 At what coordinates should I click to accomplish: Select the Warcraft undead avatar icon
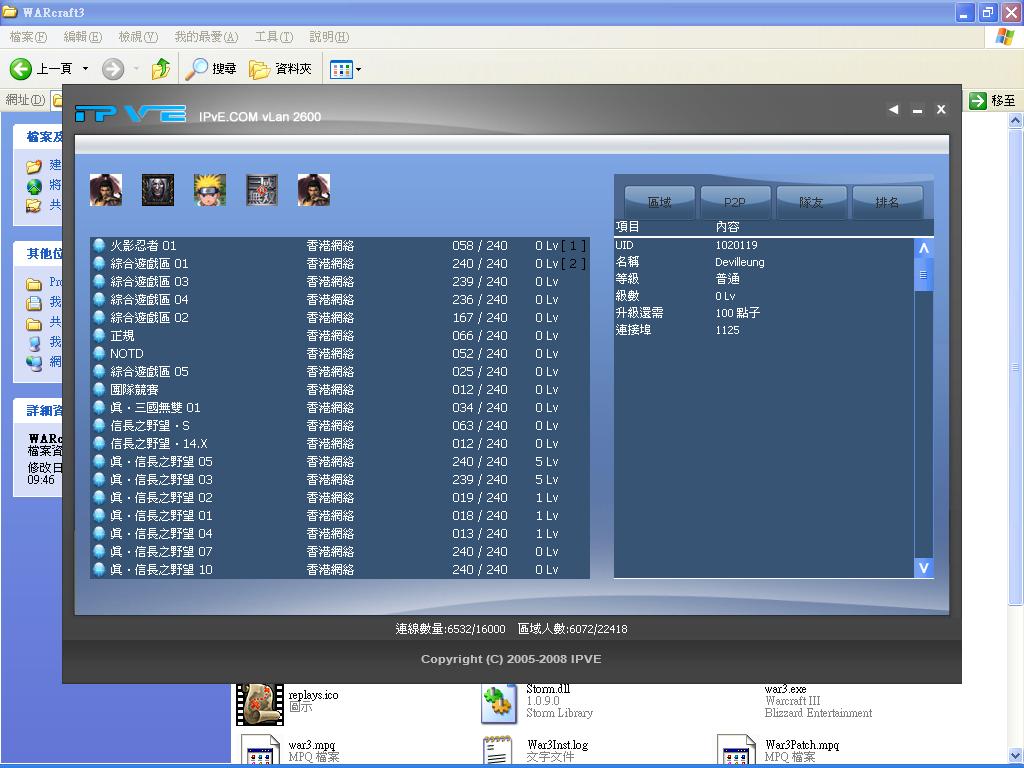point(158,189)
